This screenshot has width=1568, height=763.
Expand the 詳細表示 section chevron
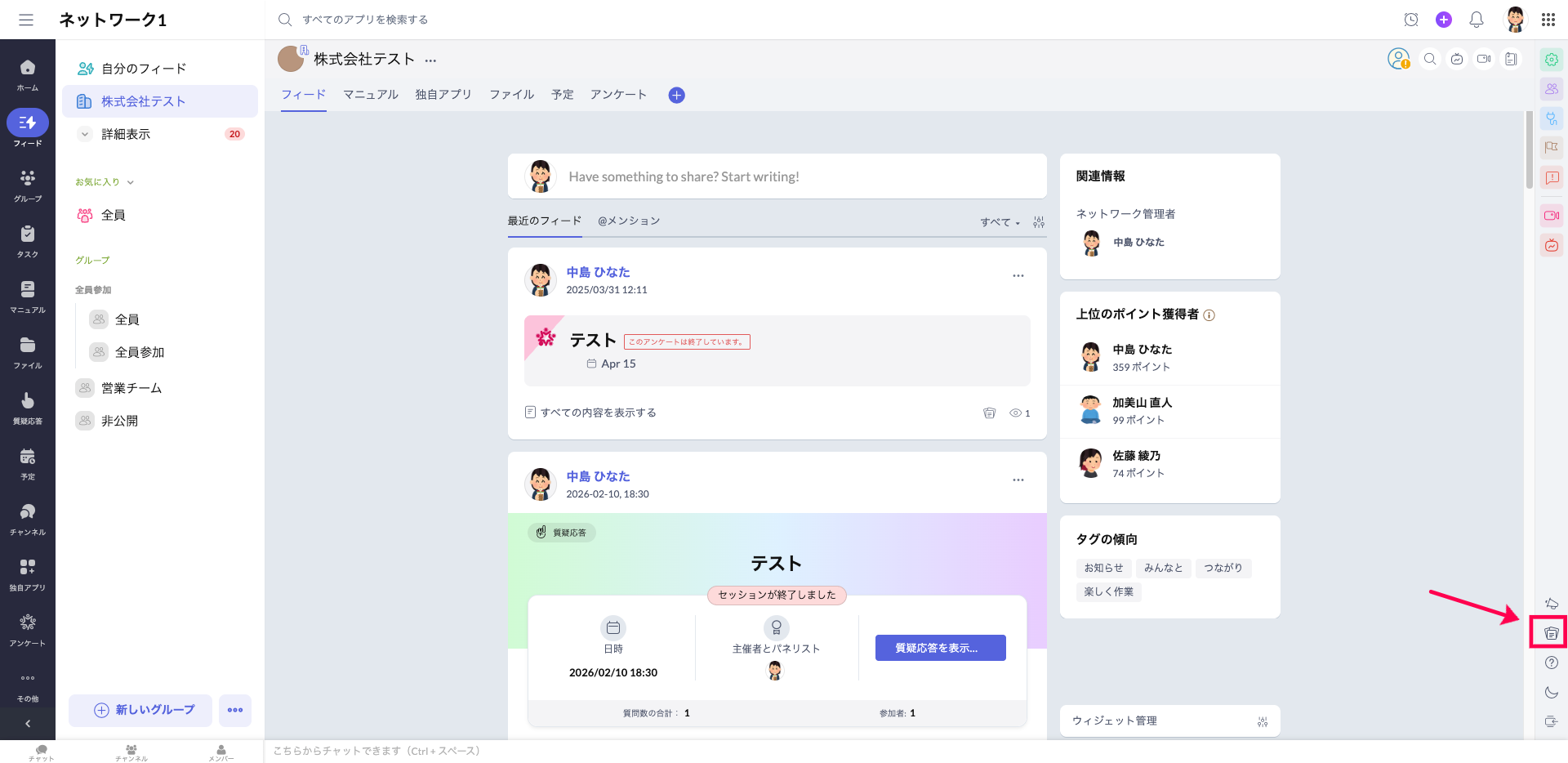(85, 134)
